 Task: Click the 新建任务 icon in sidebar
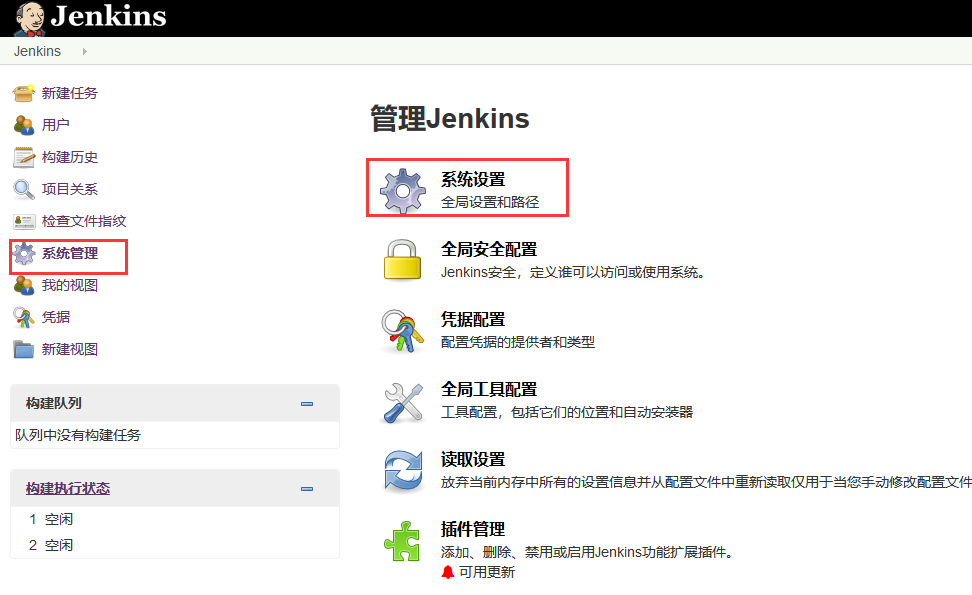(x=24, y=93)
